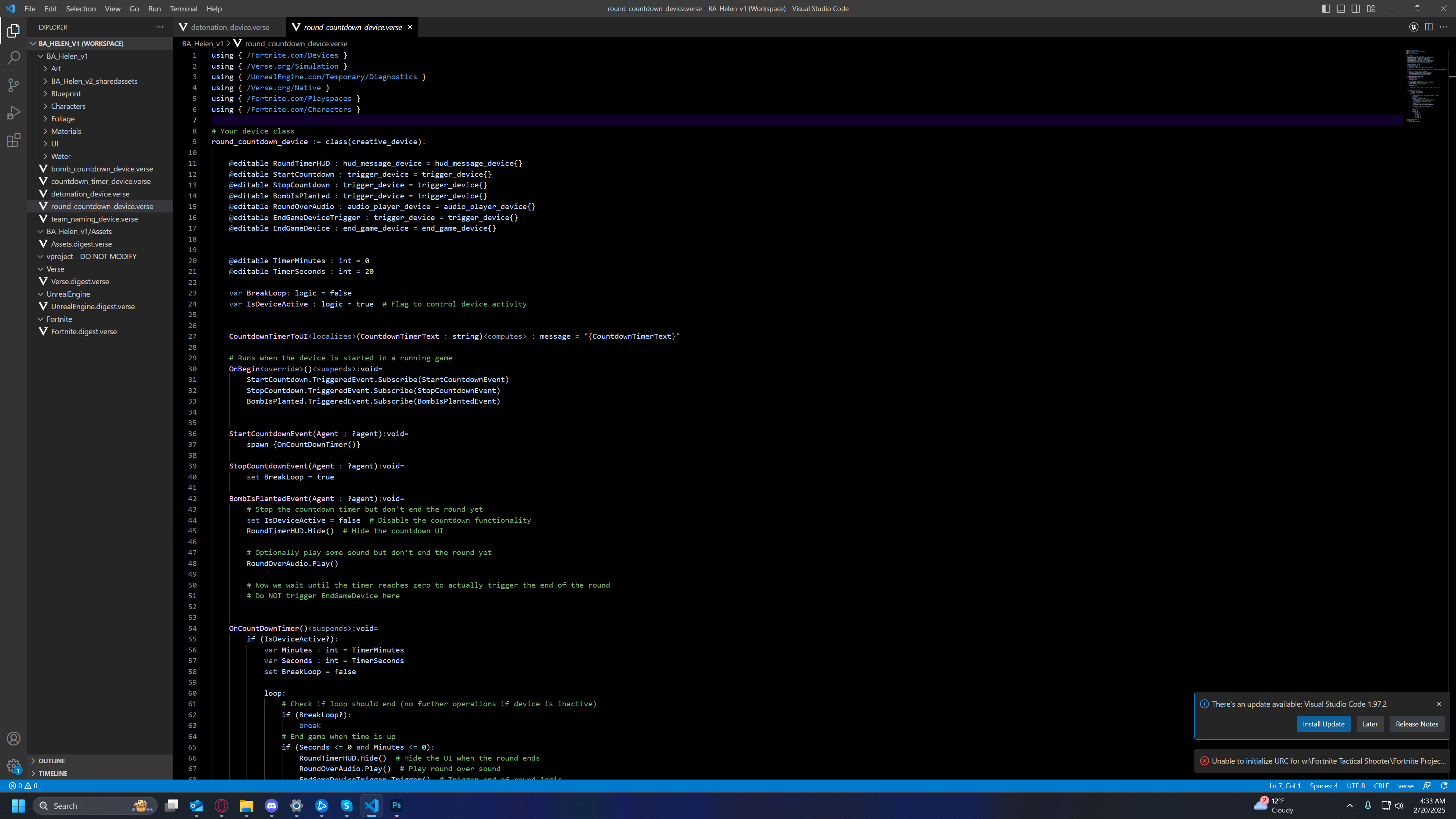Toggle bottom panel layout icon
The height and width of the screenshot is (819, 1456).
click(x=1341, y=8)
